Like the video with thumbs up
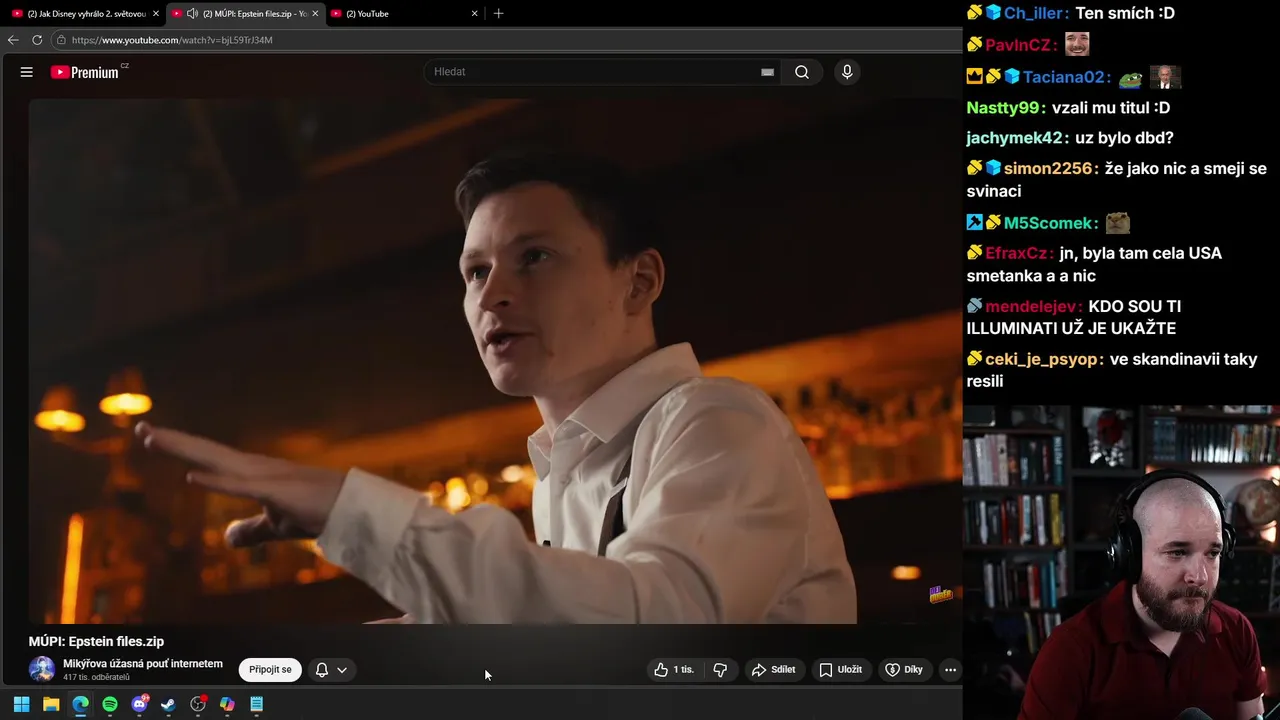 click(x=674, y=670)
